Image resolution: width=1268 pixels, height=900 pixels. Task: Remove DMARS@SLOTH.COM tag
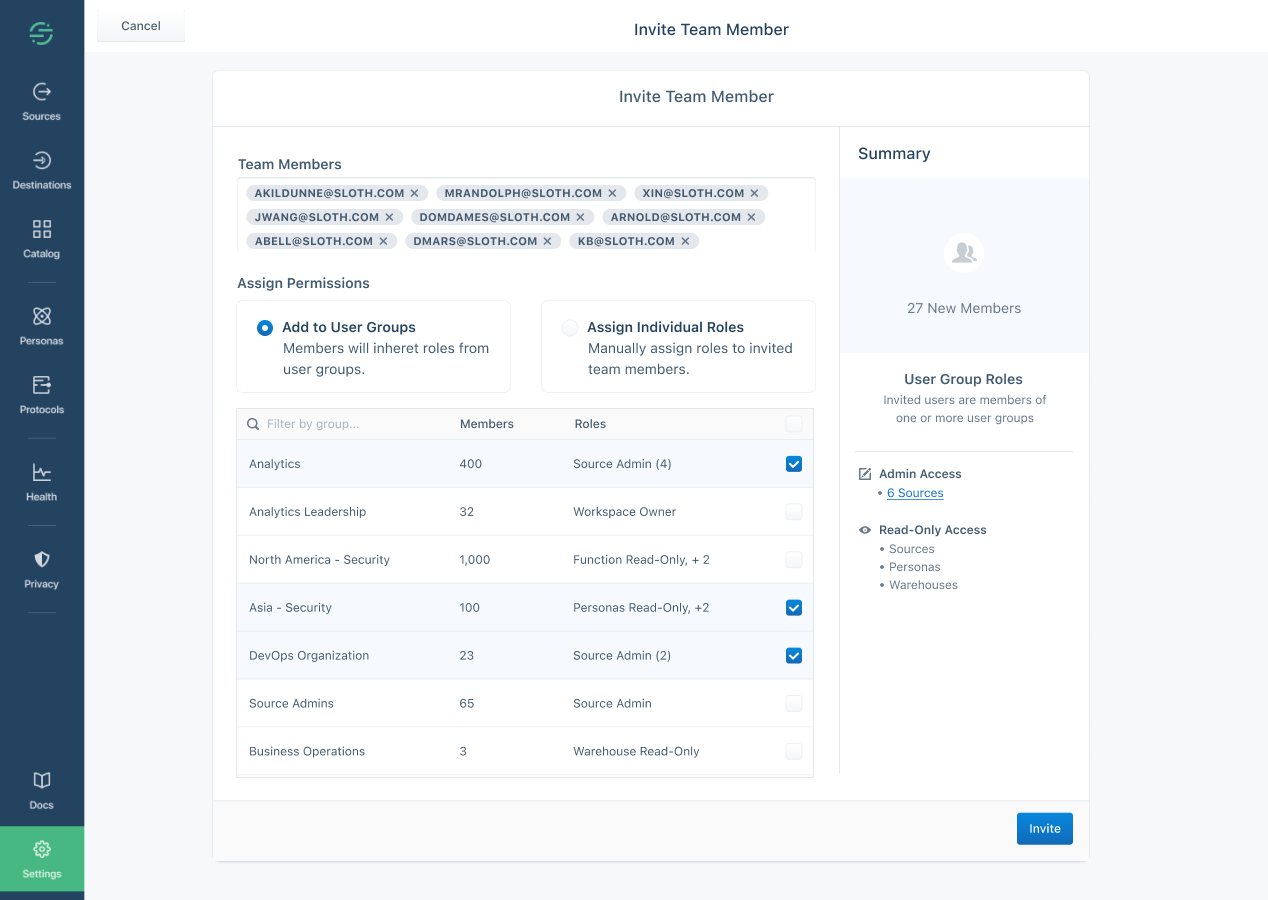tap(547, 241)
